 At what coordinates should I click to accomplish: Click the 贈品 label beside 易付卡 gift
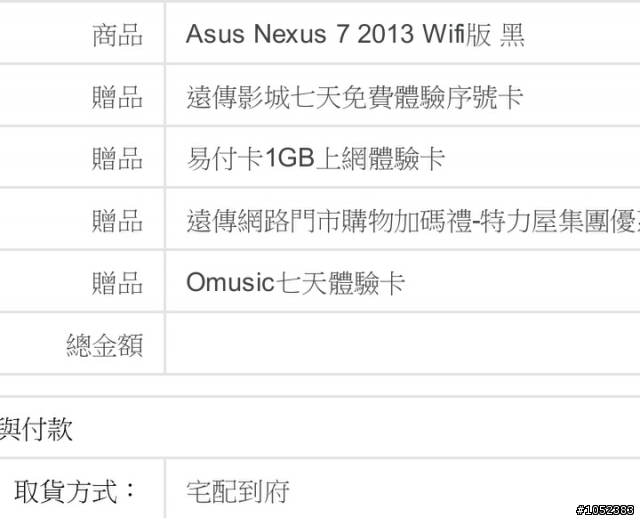[x=117, y=159]
